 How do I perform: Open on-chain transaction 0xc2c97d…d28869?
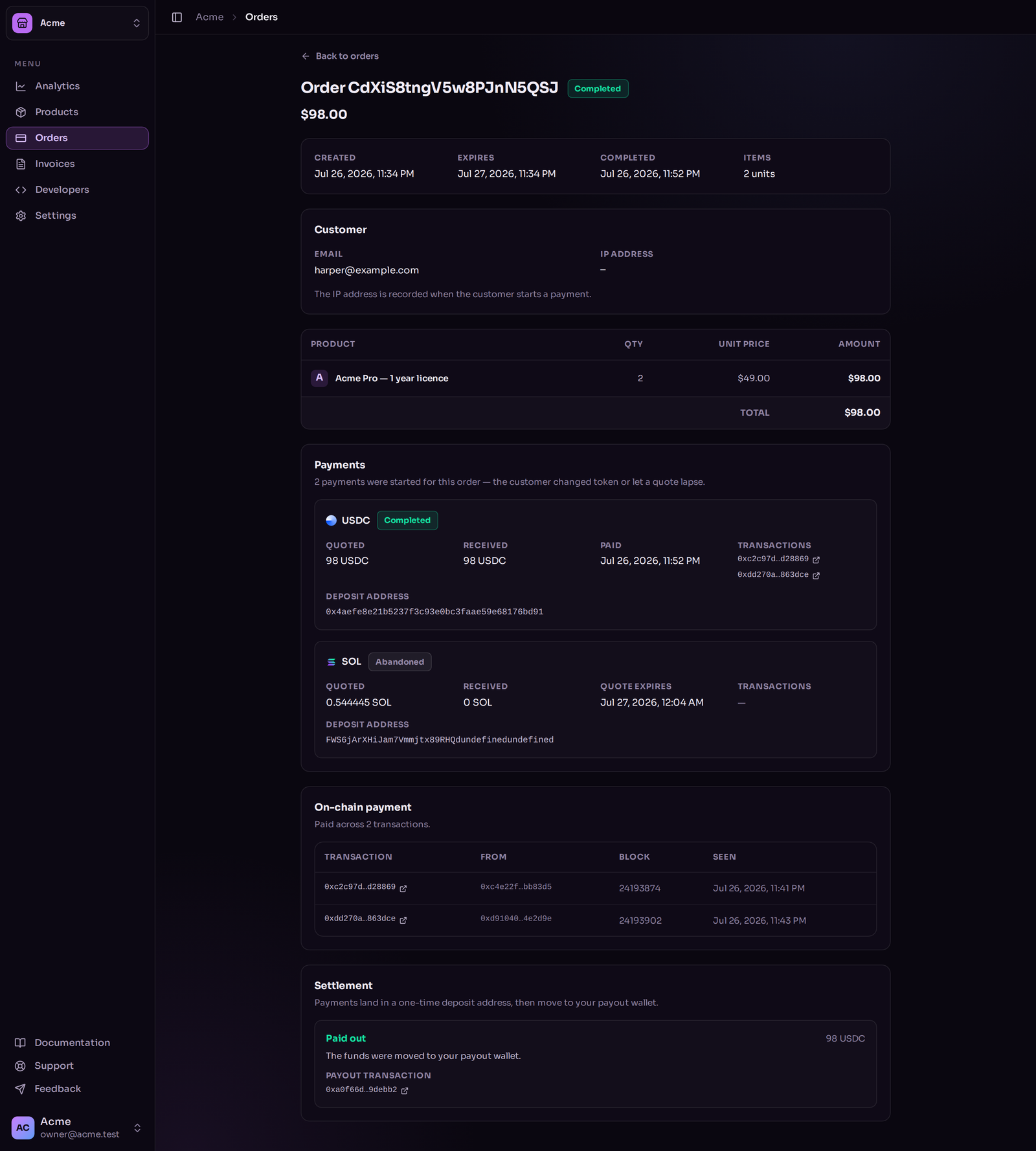click(x=360, y=887)
